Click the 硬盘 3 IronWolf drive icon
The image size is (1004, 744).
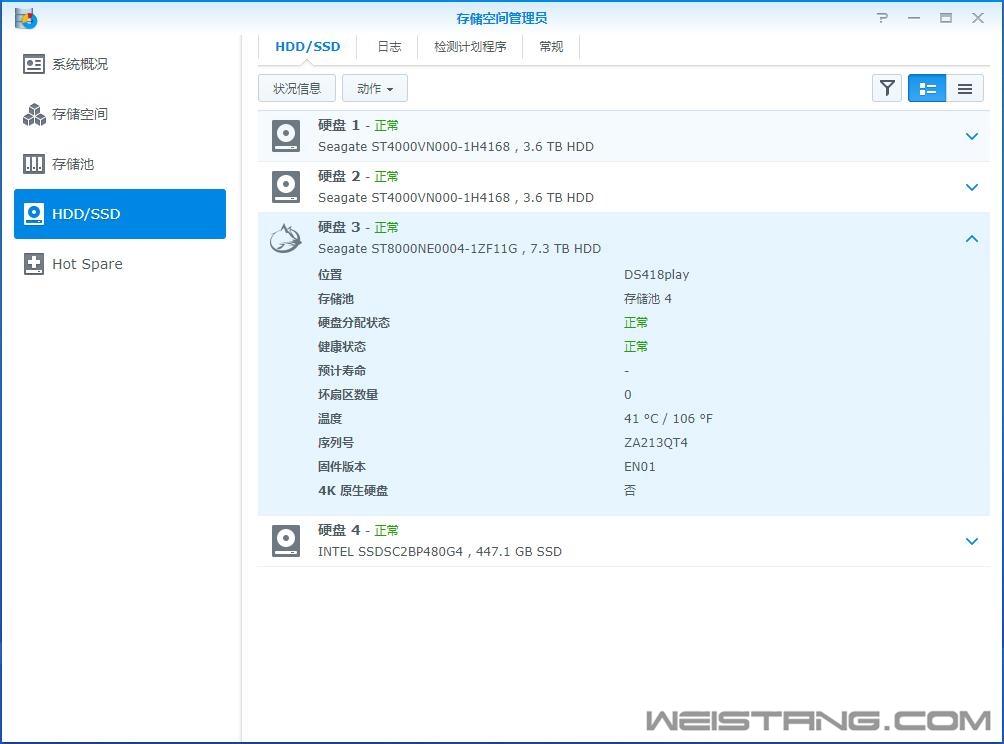[286, 238]
